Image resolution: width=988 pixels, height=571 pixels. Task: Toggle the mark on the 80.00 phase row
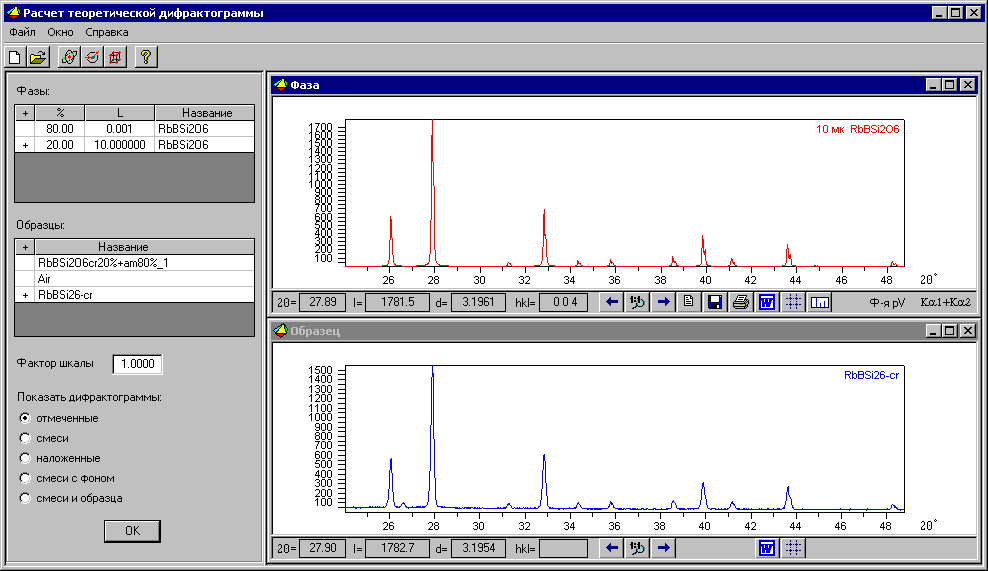coord(25,129)
